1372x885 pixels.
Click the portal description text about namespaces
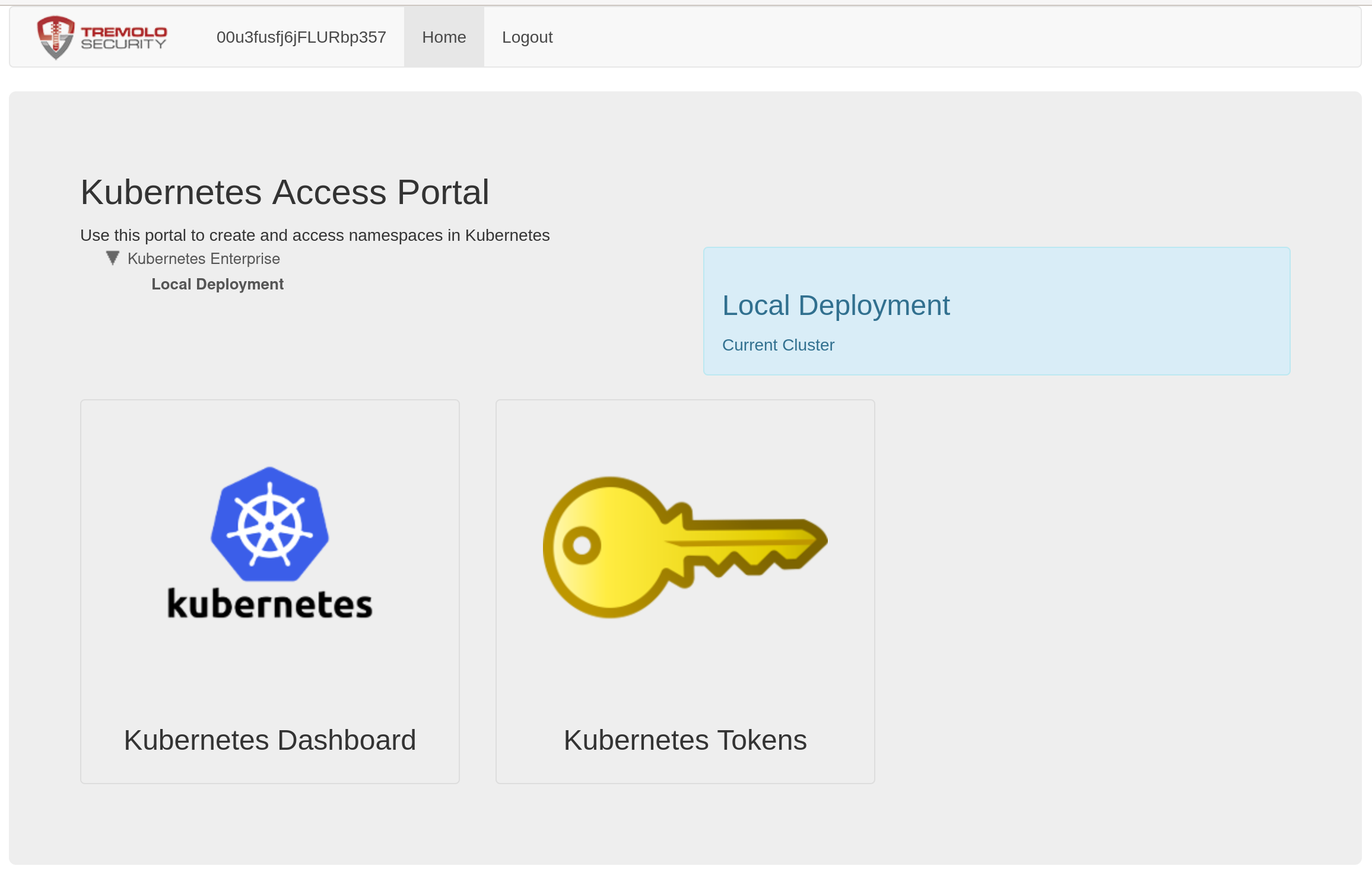pyautogui.click(x=315, y=235)
